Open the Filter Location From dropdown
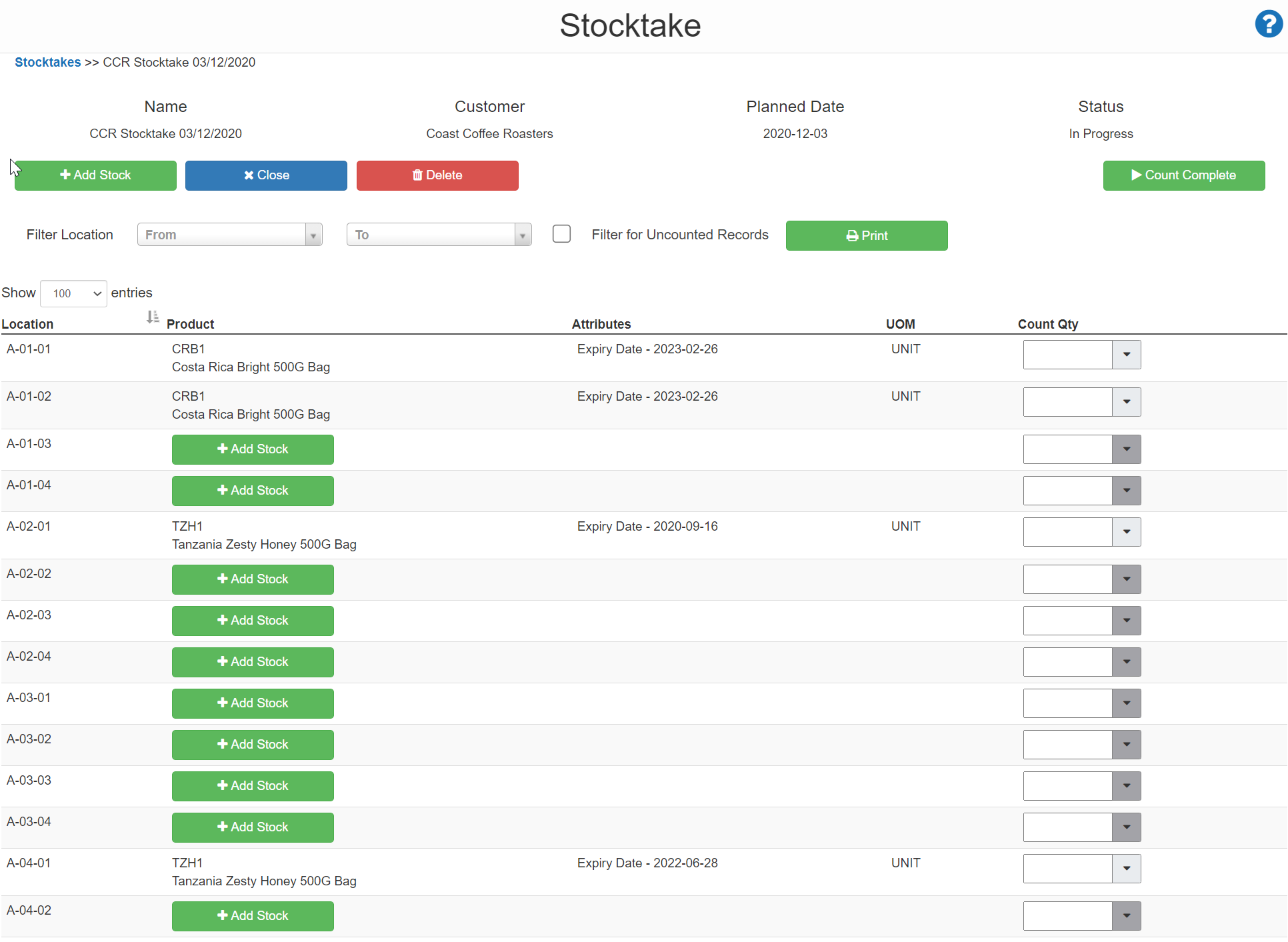The height and width of the screenshot is (942, 1288). click(x=229, y=235)
